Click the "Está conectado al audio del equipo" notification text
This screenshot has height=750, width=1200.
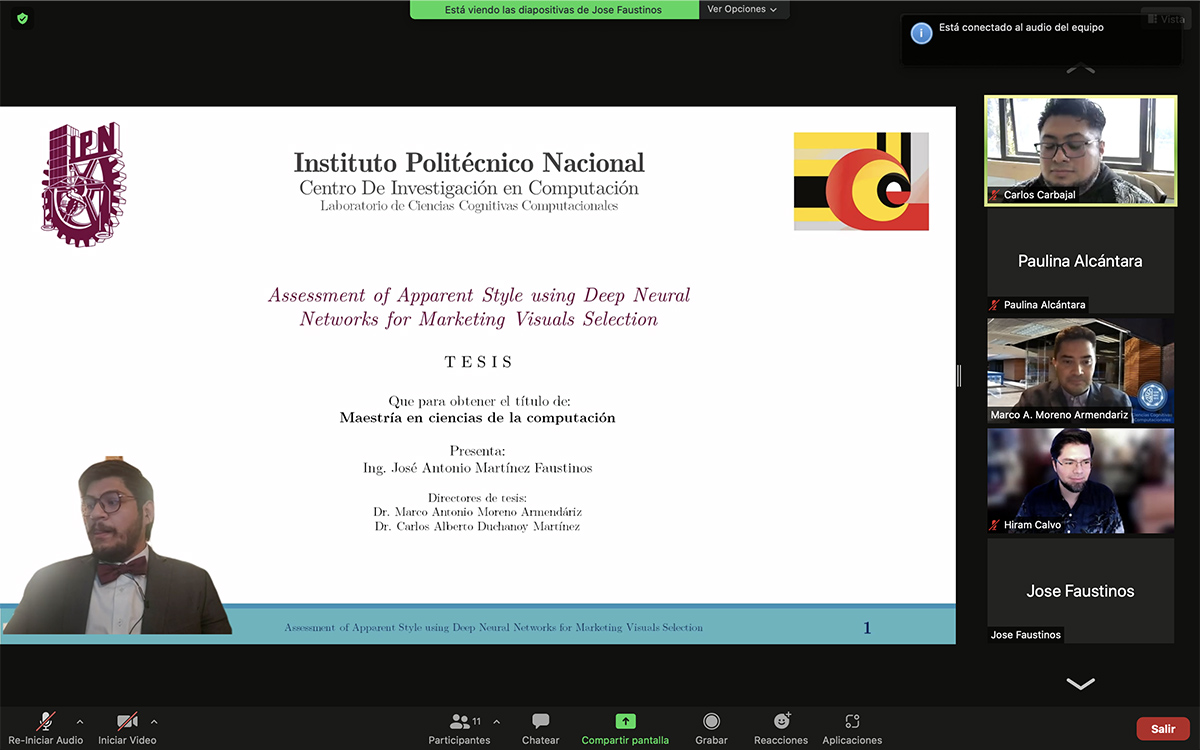click(1021, 28)
